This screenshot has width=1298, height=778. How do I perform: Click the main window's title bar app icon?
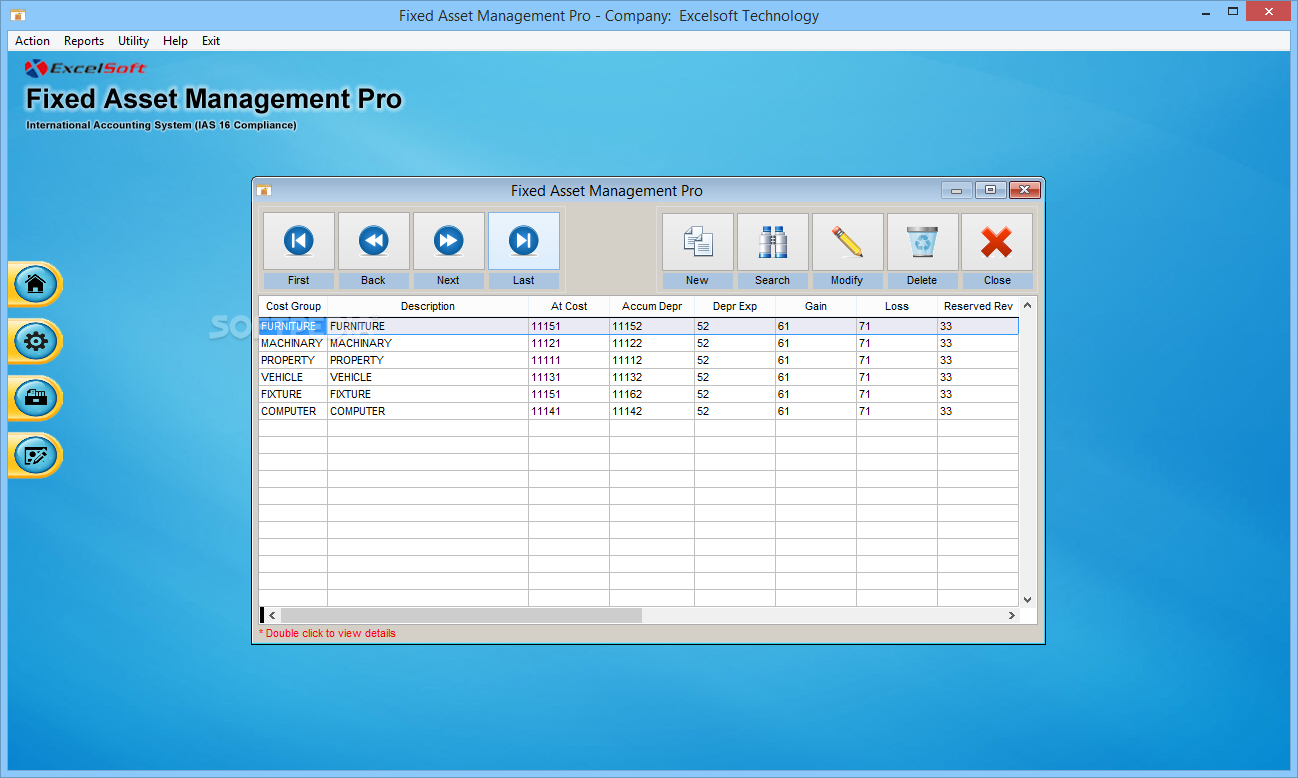coord(18,15)
